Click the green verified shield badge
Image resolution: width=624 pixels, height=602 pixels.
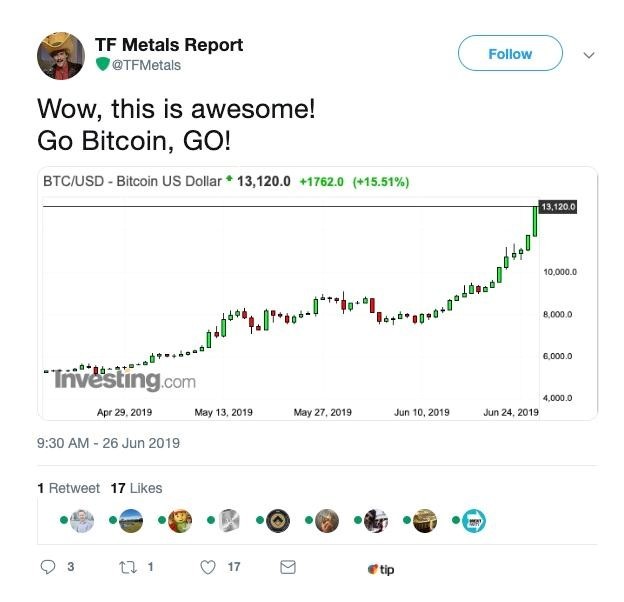point(102,64)
